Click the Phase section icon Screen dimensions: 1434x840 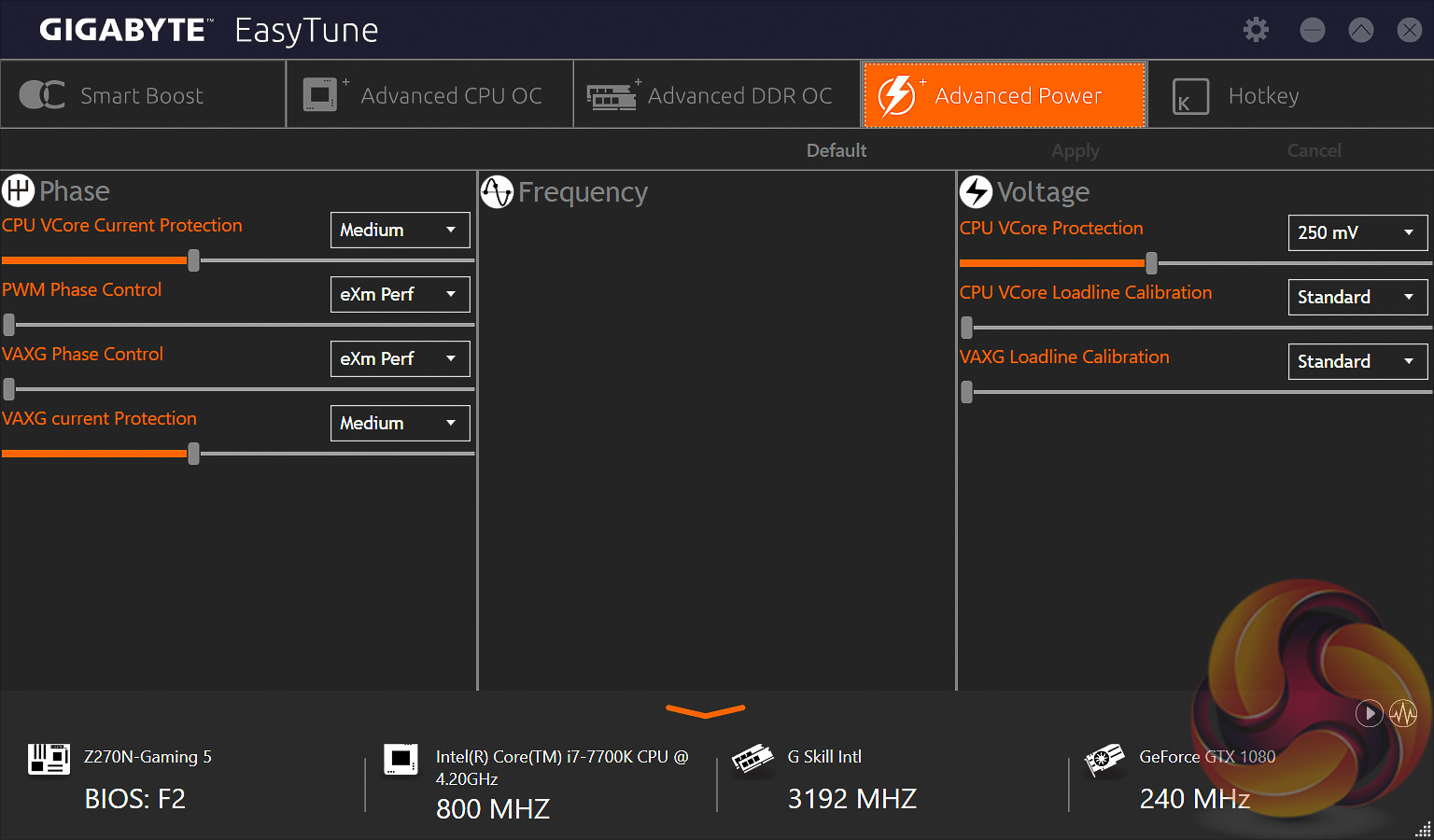point(18,190)
